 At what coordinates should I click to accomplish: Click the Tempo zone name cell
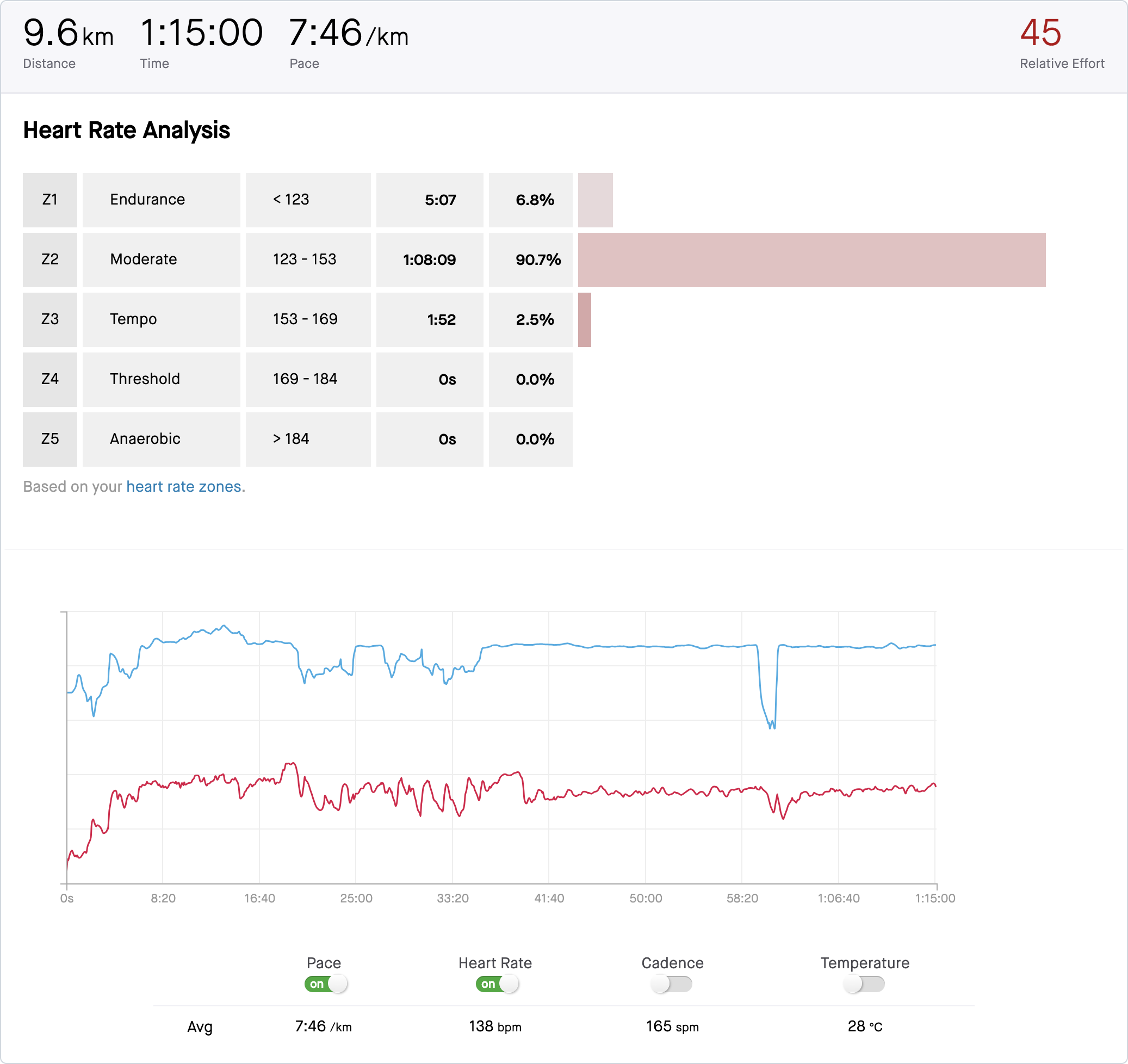(161, 319)
